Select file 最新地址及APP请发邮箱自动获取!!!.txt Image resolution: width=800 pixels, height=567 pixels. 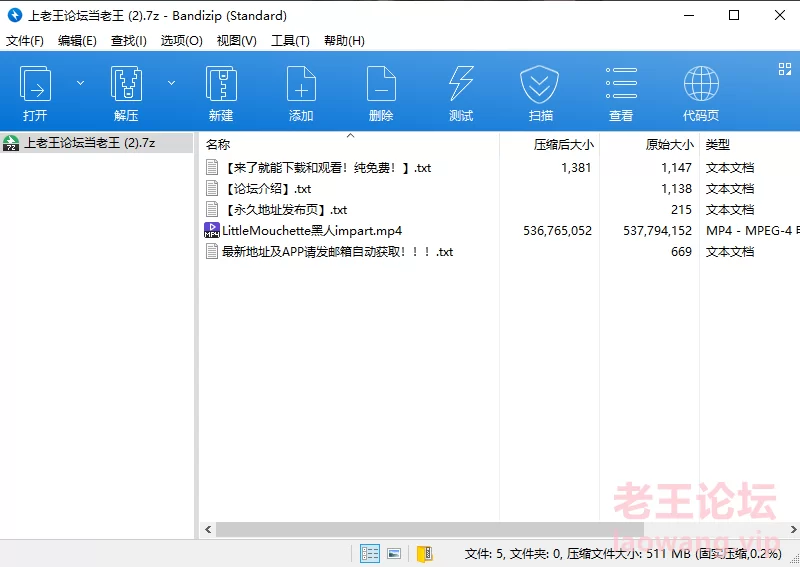(x=337, y=252)
